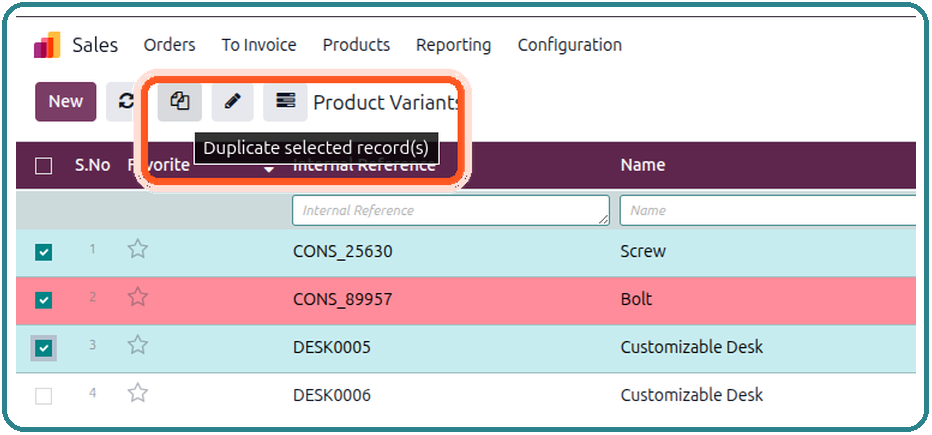Click the pencil edit icon button
The width and height of the screenshot is (932, 435).
[x=232, y=102]
